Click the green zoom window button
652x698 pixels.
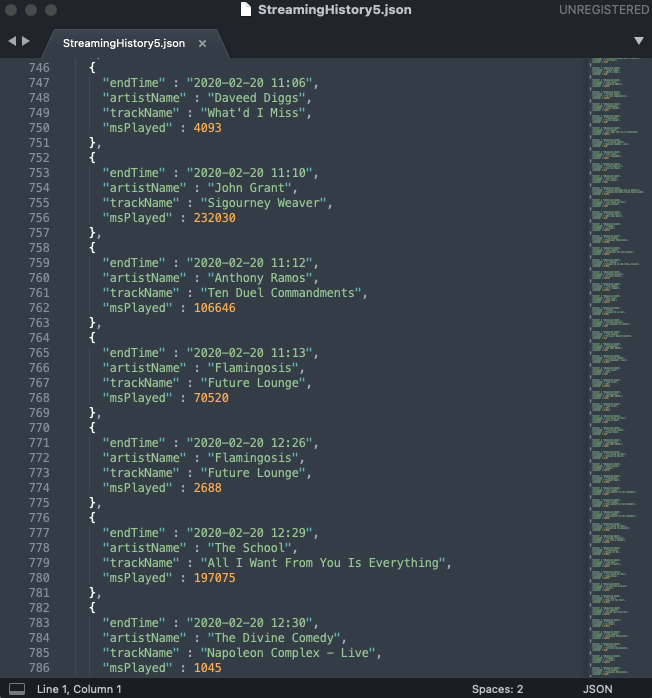coord(51,10)
